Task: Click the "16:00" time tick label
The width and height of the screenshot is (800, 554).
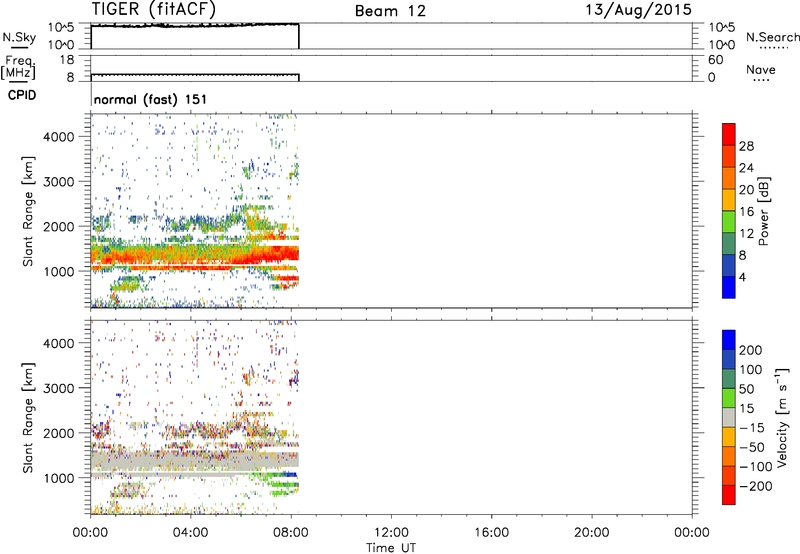Action: (x=491, y=533)
